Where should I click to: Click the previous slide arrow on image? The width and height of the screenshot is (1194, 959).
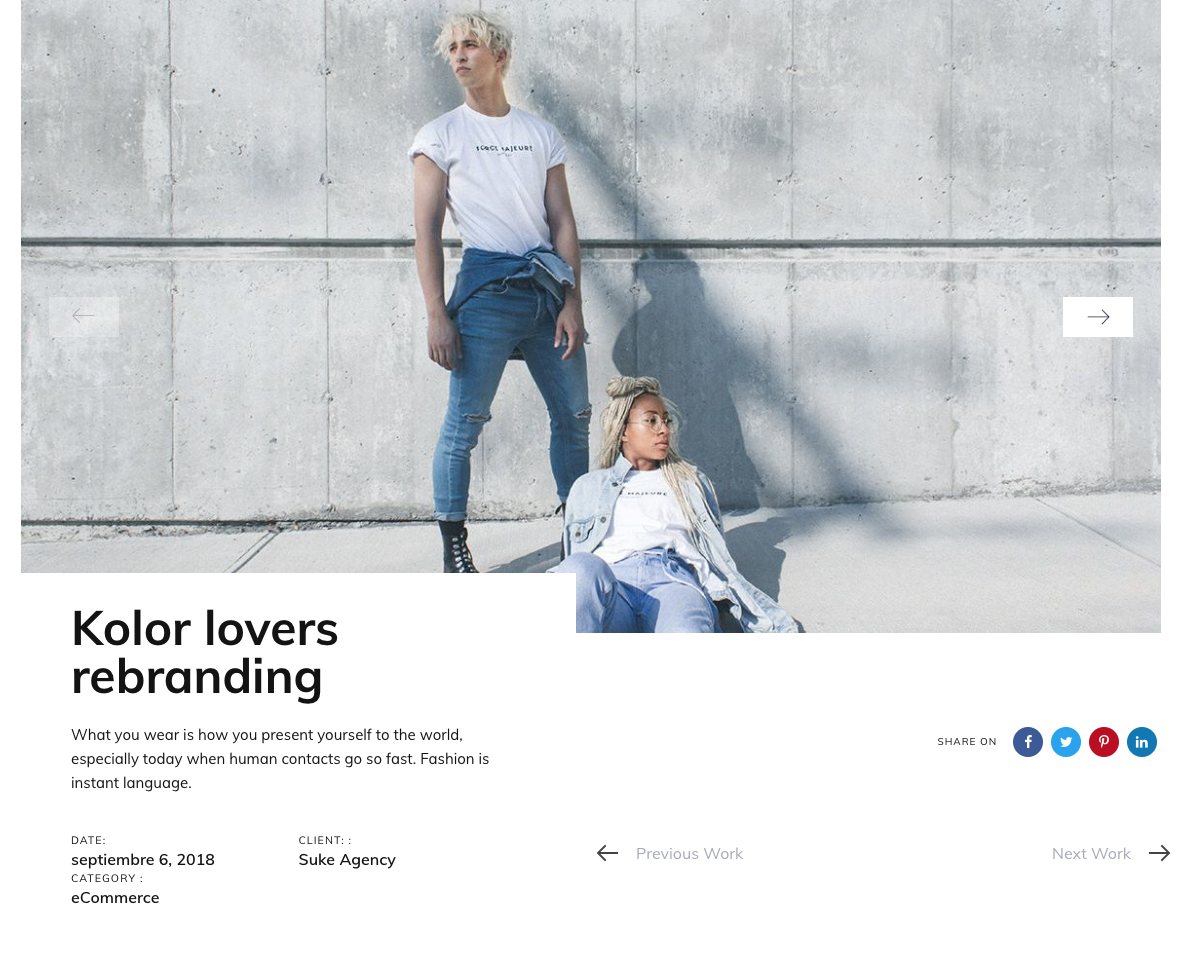84,317
